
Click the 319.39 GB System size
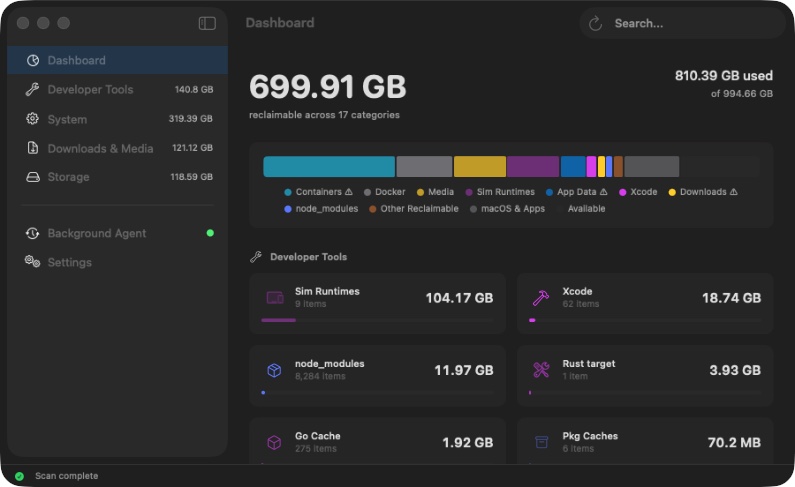(191, 119)
